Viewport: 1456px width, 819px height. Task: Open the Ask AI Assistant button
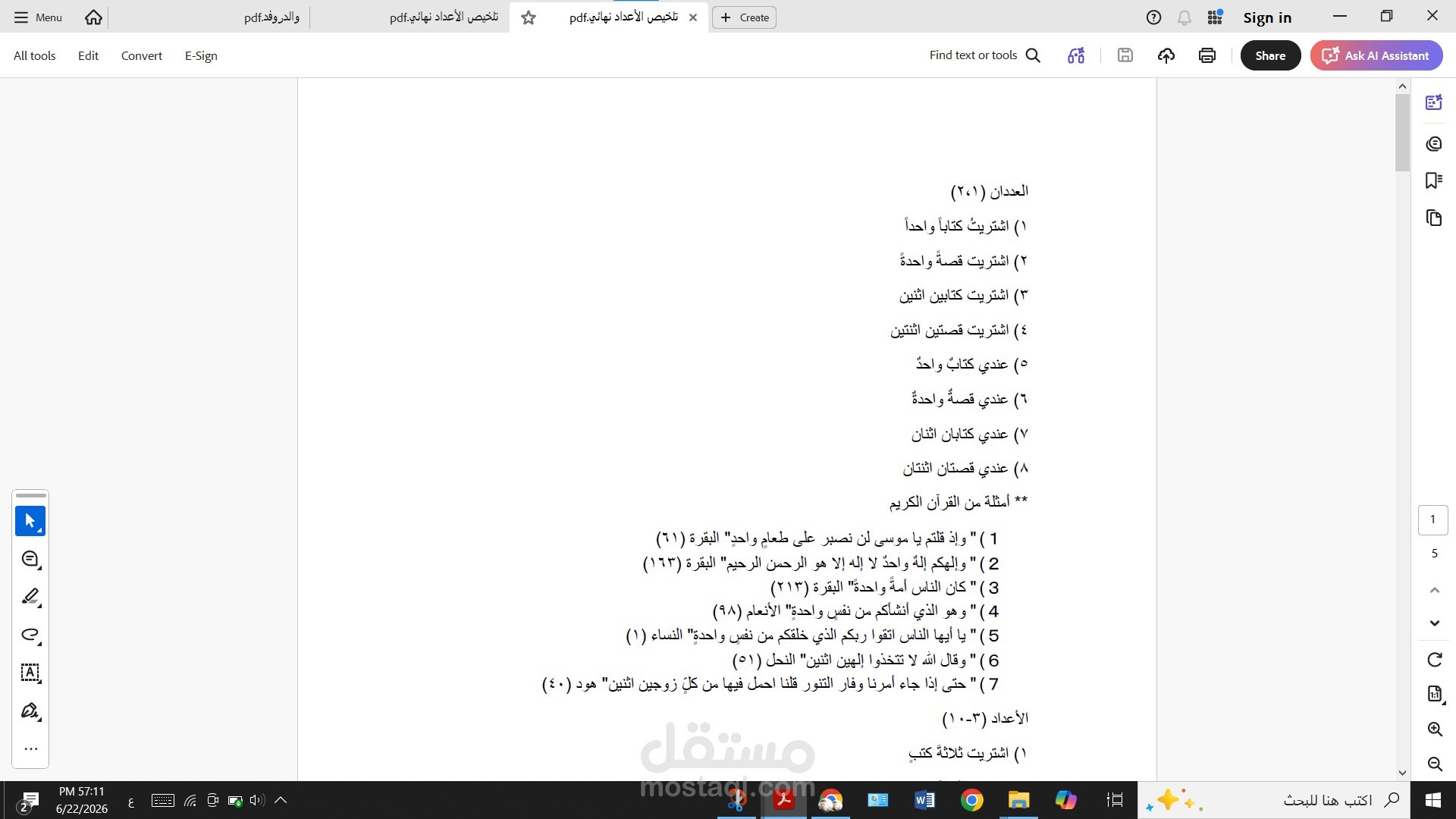1376,55
